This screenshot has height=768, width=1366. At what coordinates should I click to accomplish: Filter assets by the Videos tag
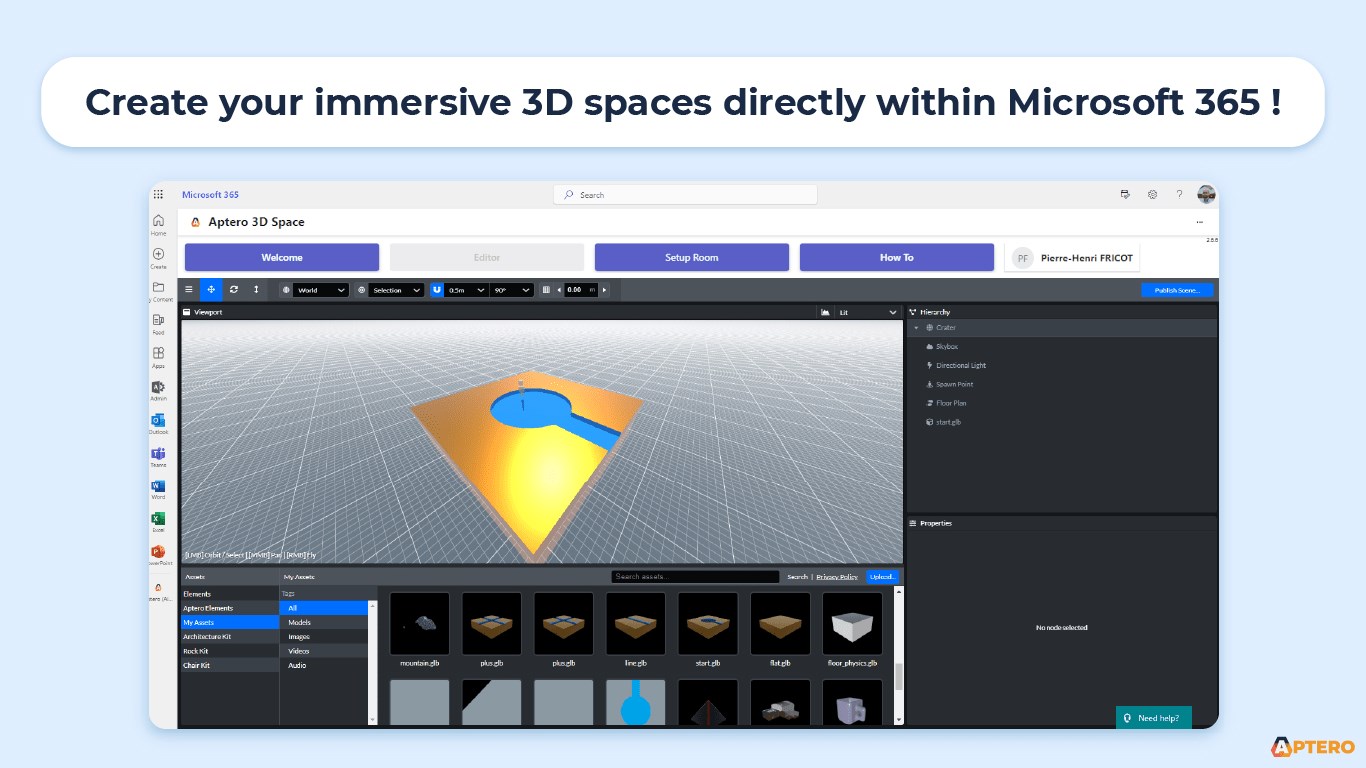(x=325, y=651)
